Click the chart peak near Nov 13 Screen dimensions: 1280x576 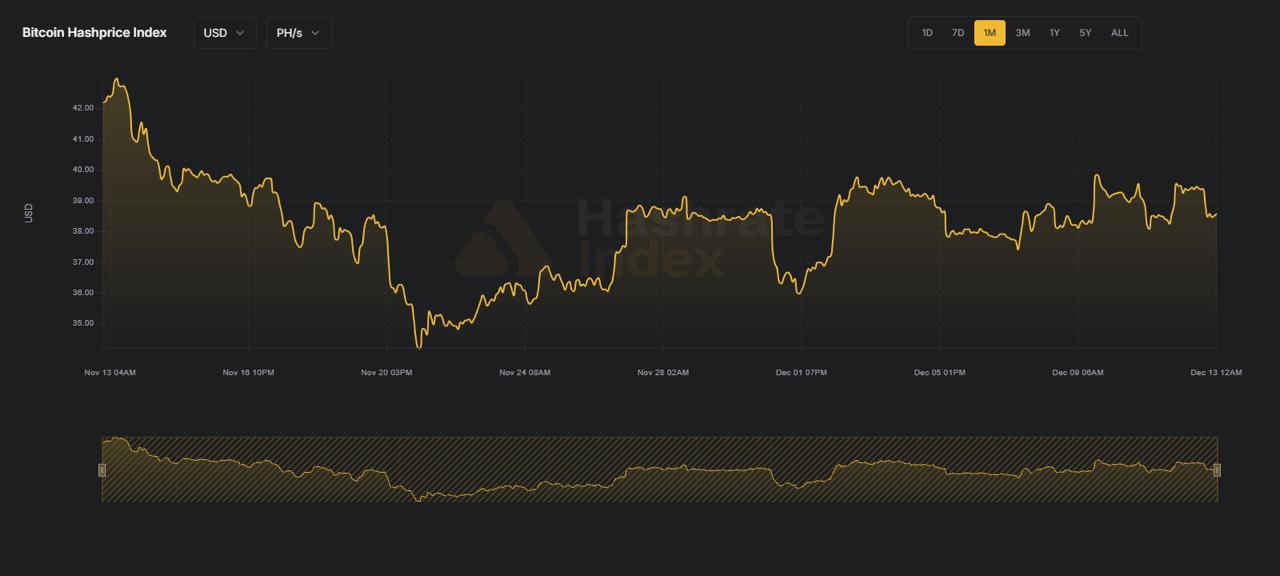(x=118, y=78)
